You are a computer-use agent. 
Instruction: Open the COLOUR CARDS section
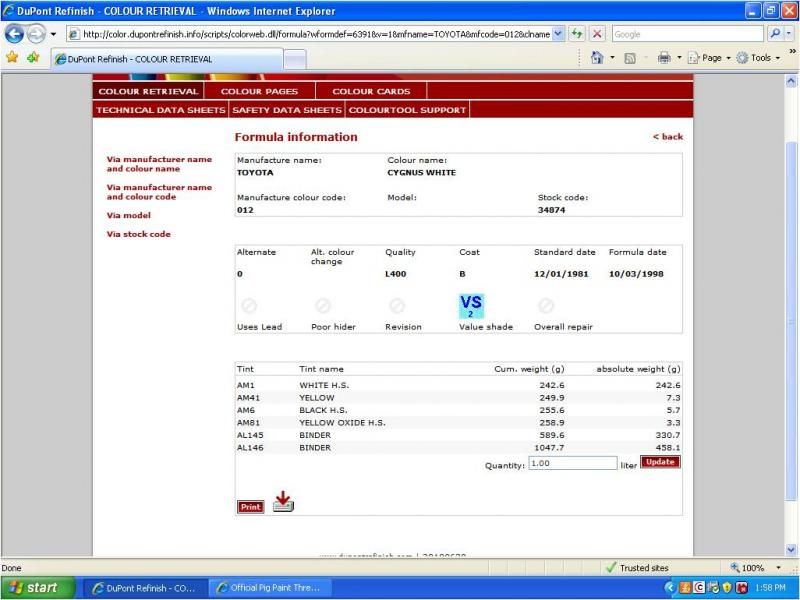tap(371, 91)
